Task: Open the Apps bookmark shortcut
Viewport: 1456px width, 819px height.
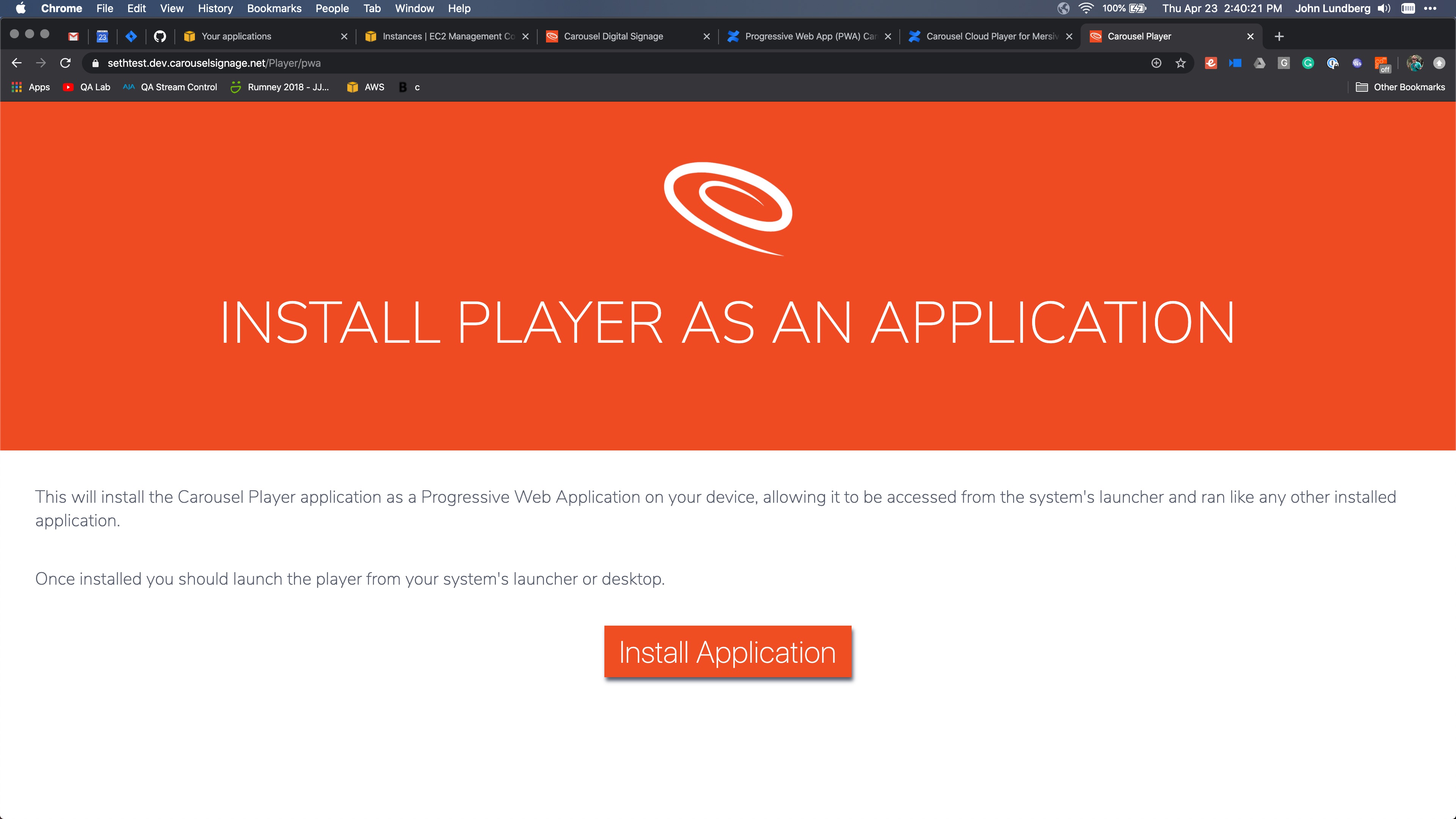Action: [x=30, y=87]
